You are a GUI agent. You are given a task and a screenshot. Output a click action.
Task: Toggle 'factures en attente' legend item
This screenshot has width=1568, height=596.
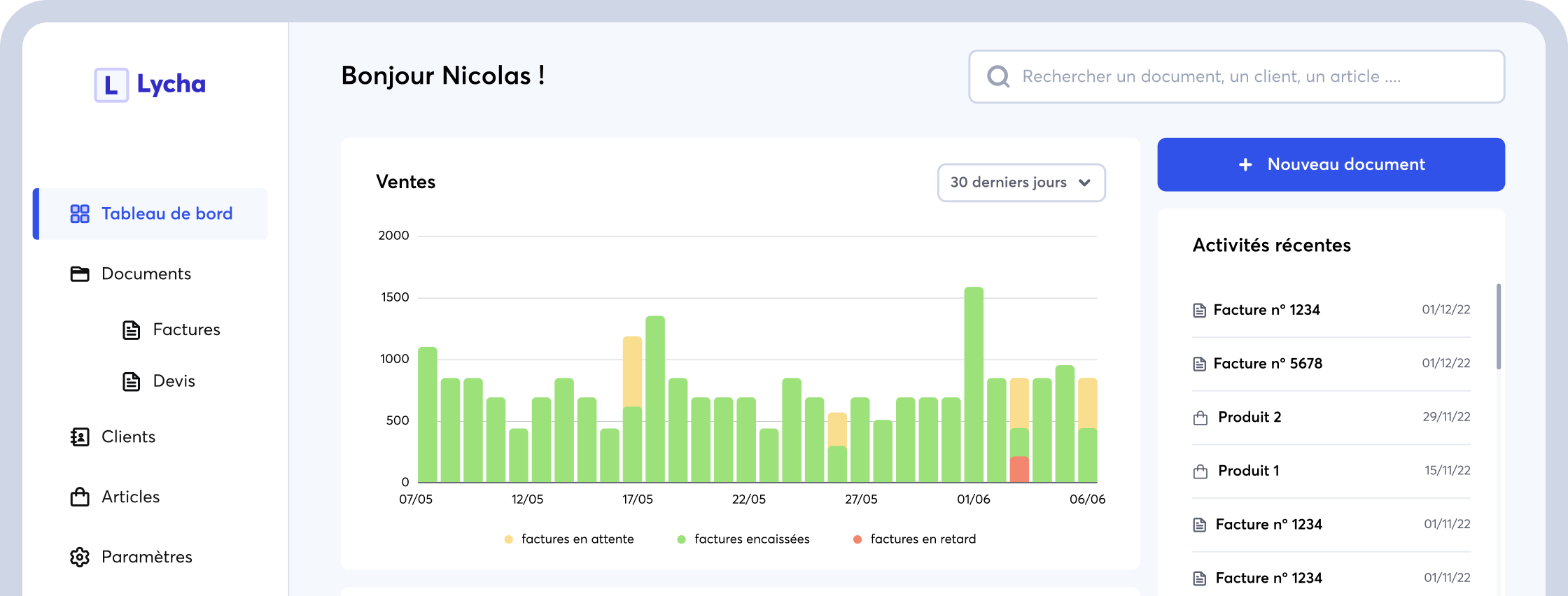[x=569, y=539]
